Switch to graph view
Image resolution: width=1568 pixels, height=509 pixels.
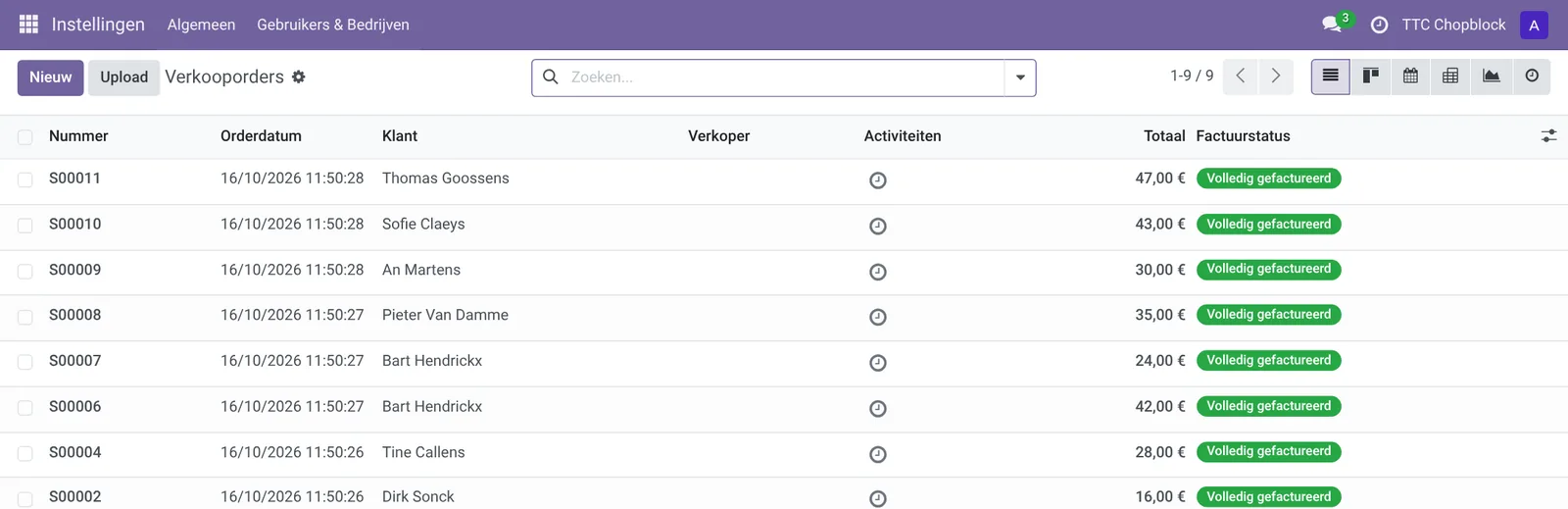1492,76
